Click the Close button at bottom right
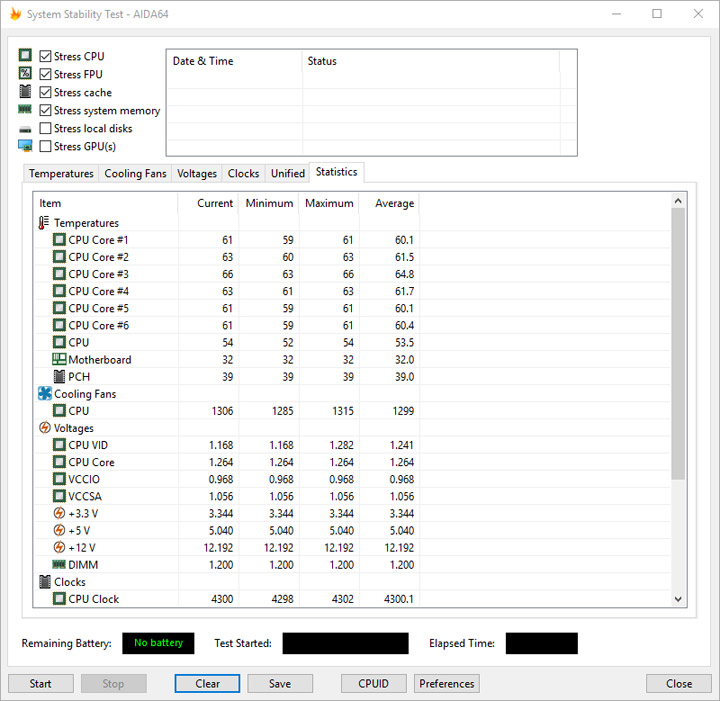720x701 pixels. coord(679,684)
